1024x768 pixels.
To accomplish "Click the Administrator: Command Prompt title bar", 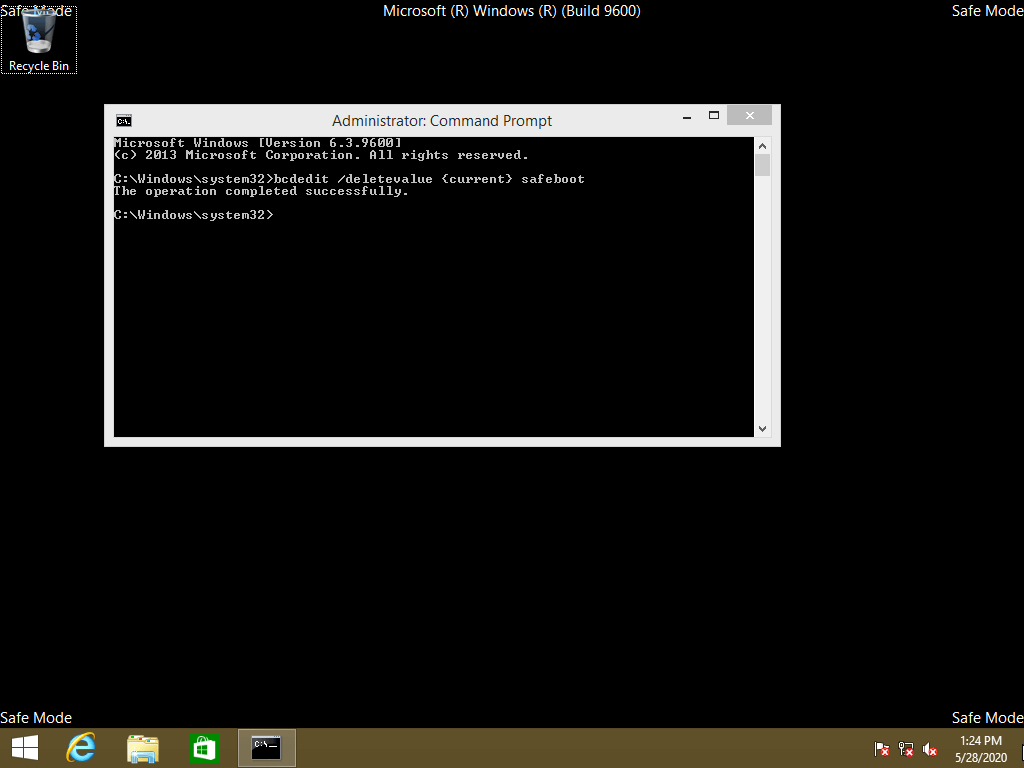I will tap(440, 120).
